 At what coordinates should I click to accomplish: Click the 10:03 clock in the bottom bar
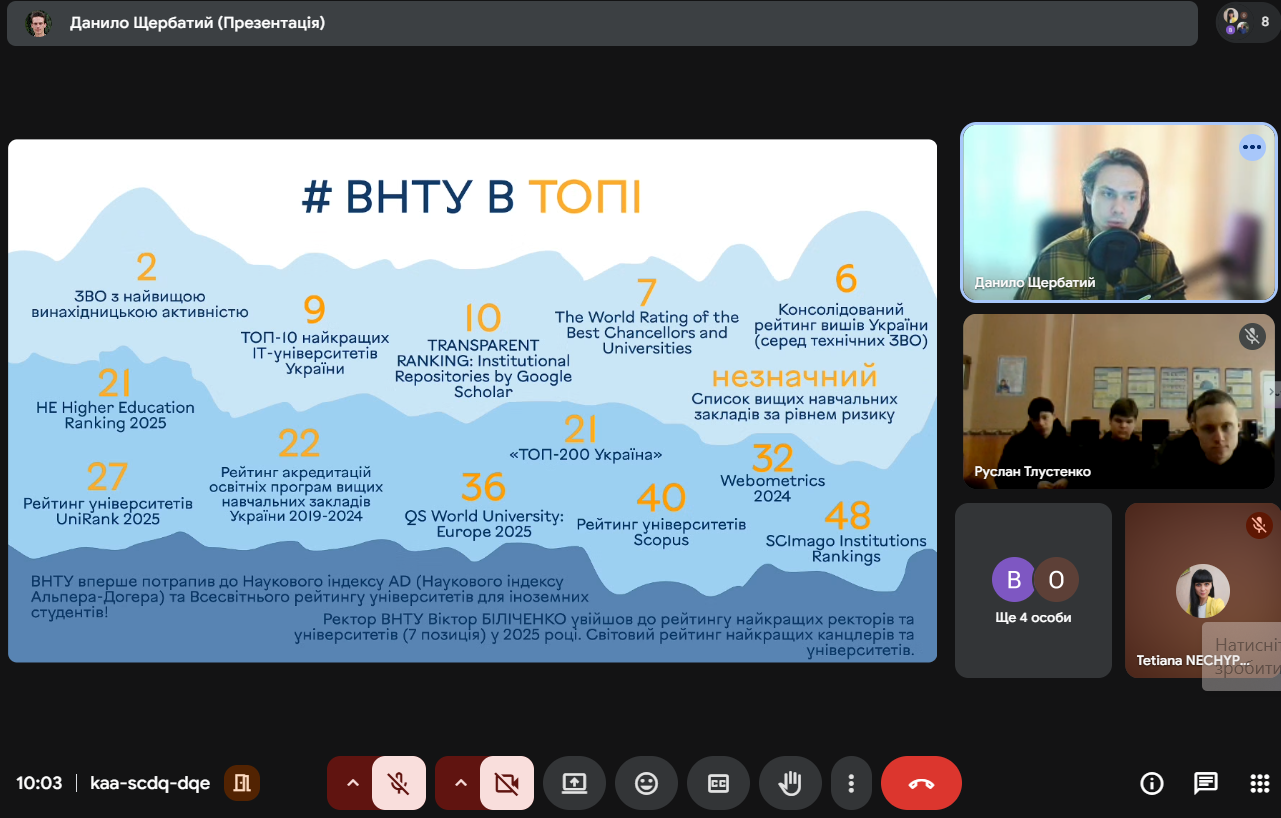click(x=39, y=783)
